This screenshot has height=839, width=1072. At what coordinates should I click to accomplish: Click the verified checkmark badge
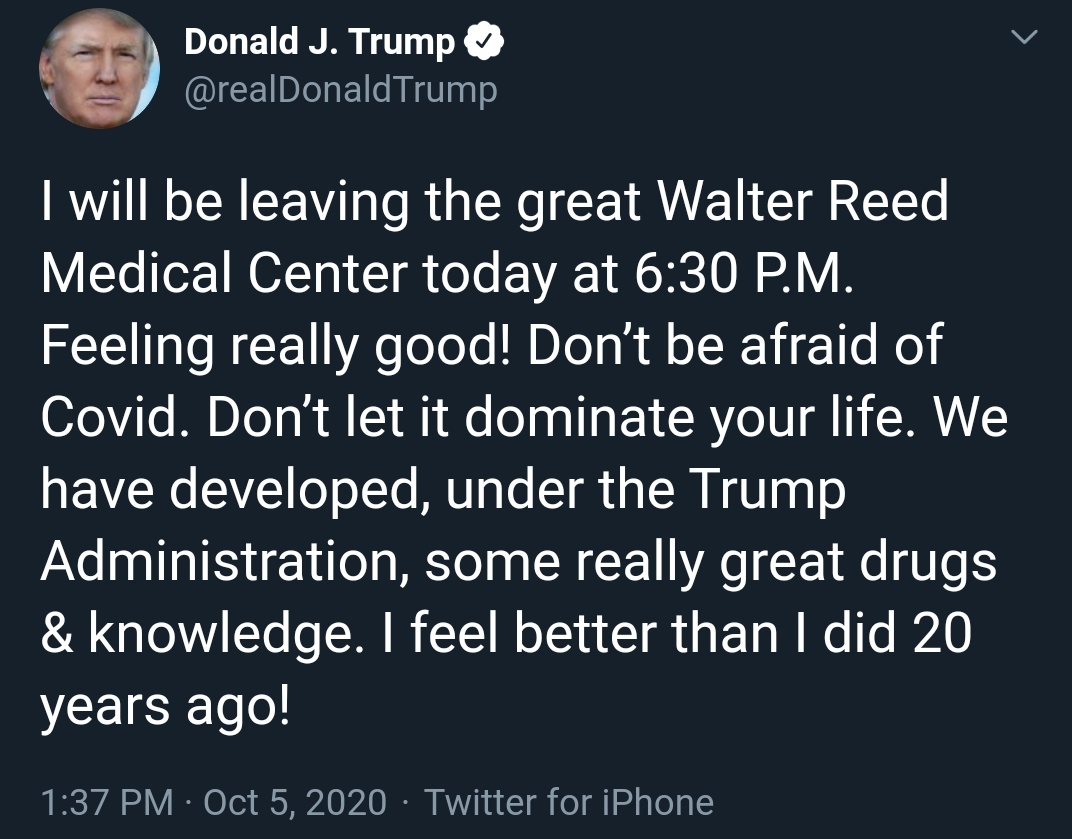(x=484, y=42)
